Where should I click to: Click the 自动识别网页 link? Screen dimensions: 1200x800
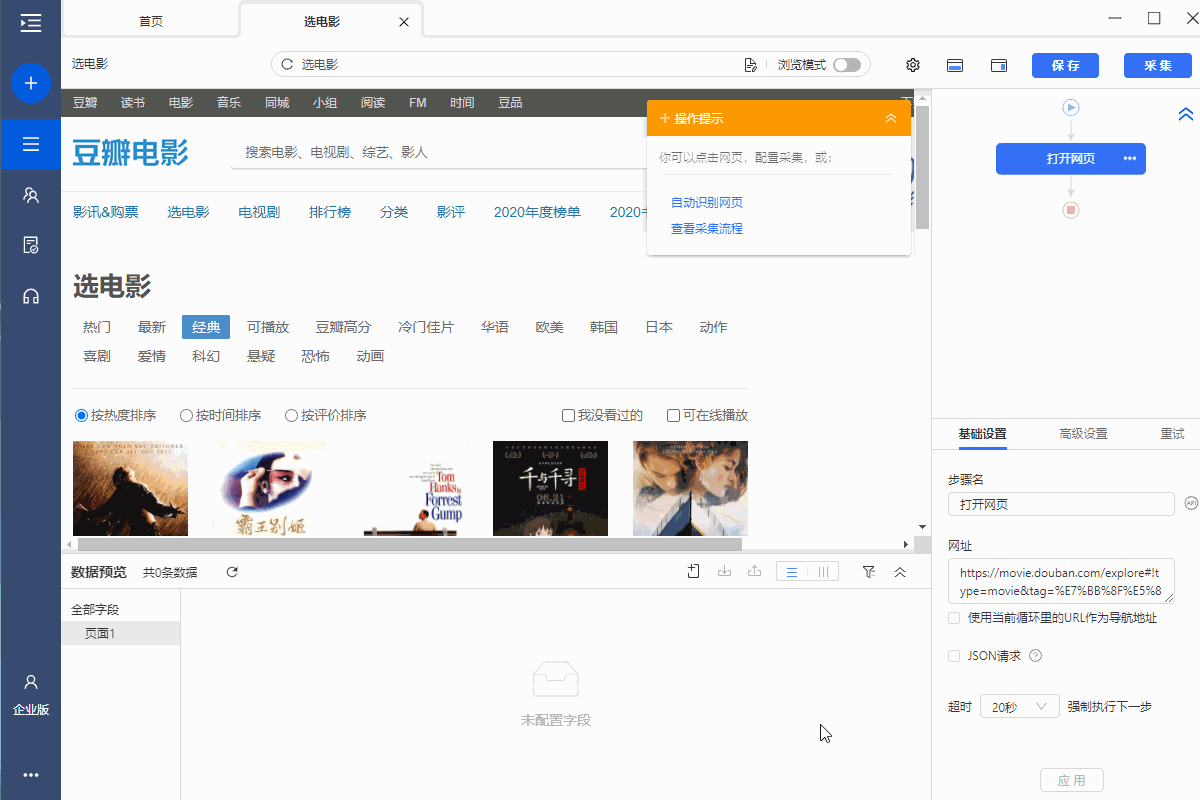click(707, 203)
